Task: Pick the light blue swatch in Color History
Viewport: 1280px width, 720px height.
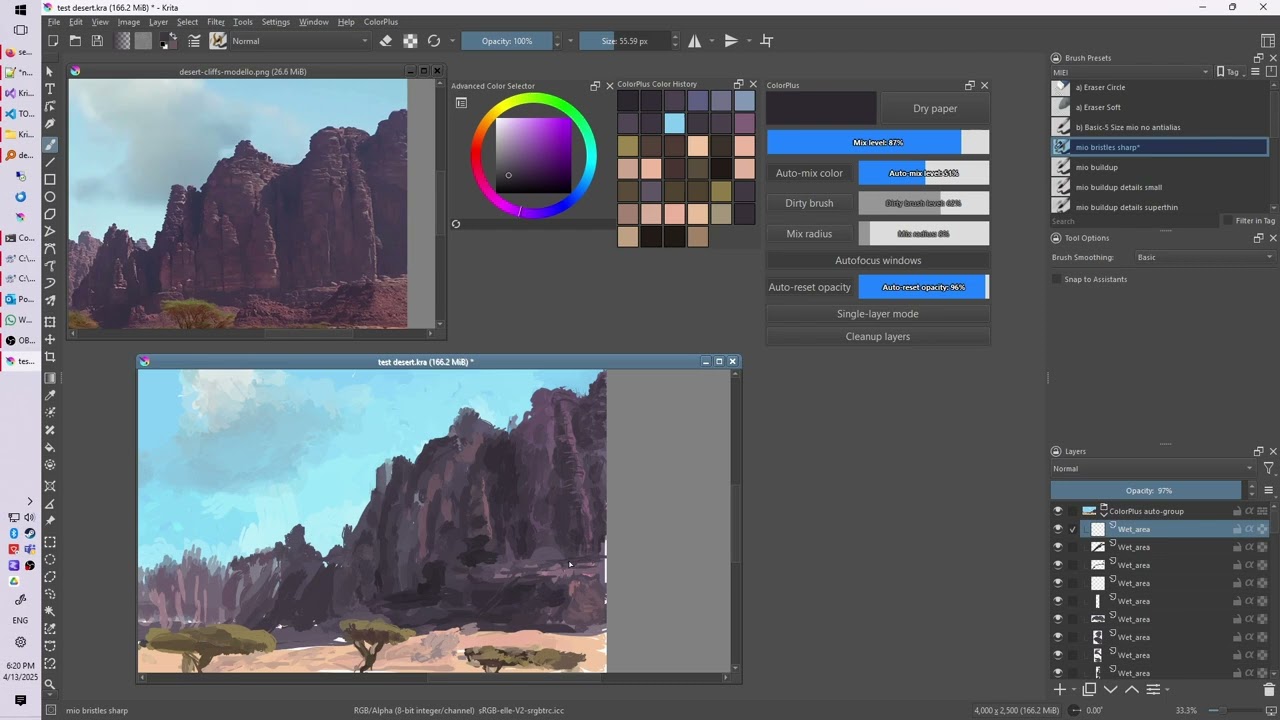Action: click(x=674, y=123)
